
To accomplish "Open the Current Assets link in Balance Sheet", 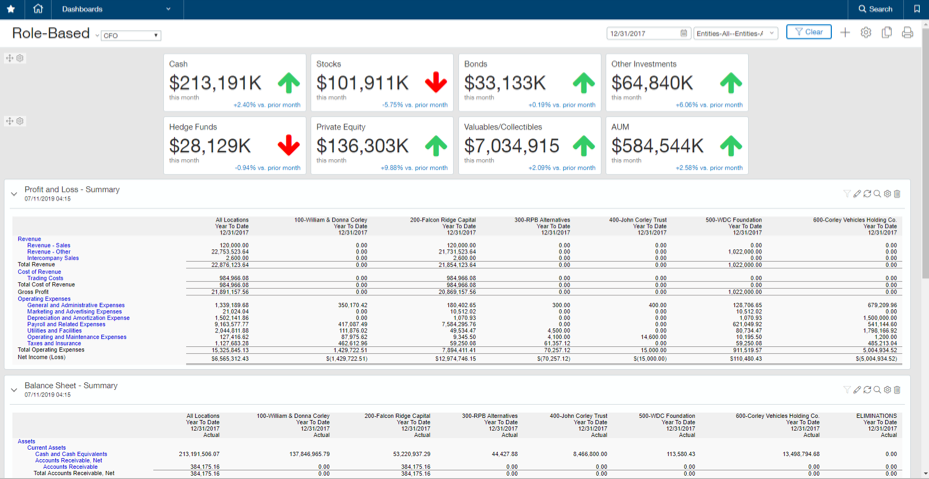I will [x=46, y=448].
